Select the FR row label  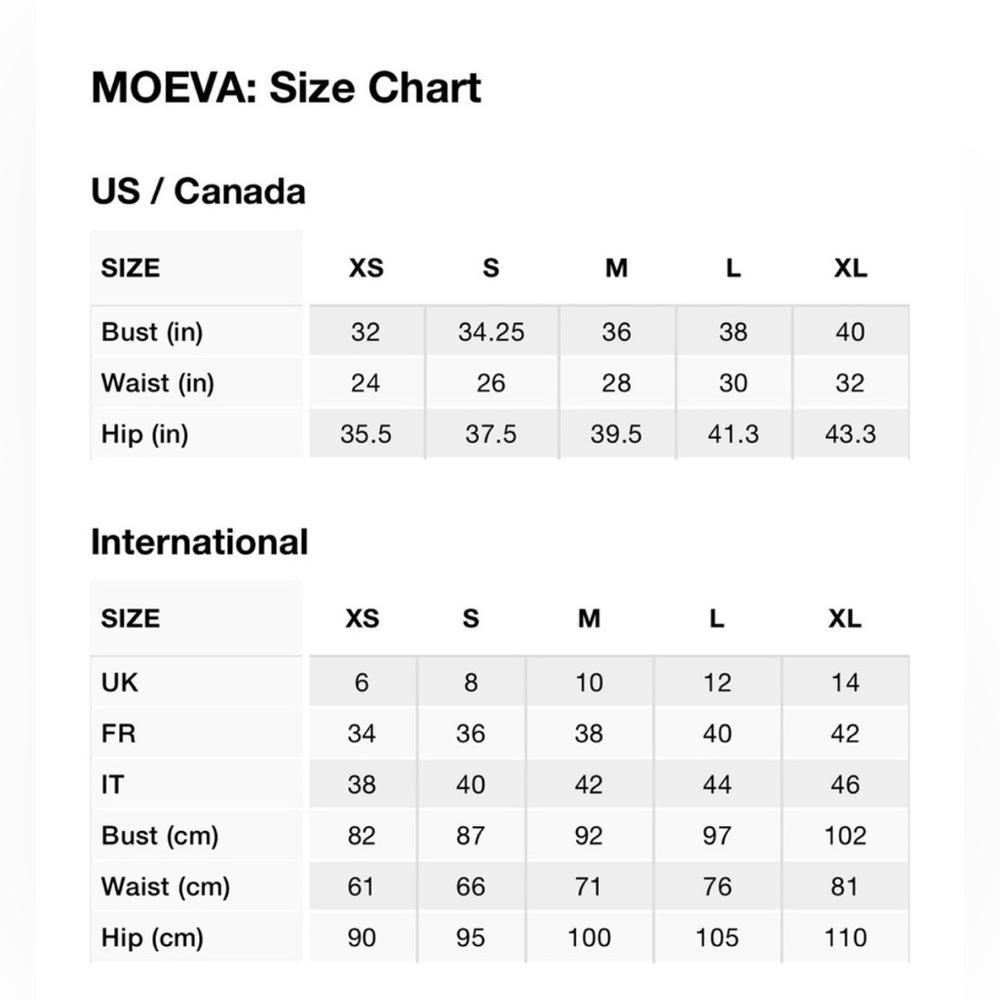coord(119,733)
